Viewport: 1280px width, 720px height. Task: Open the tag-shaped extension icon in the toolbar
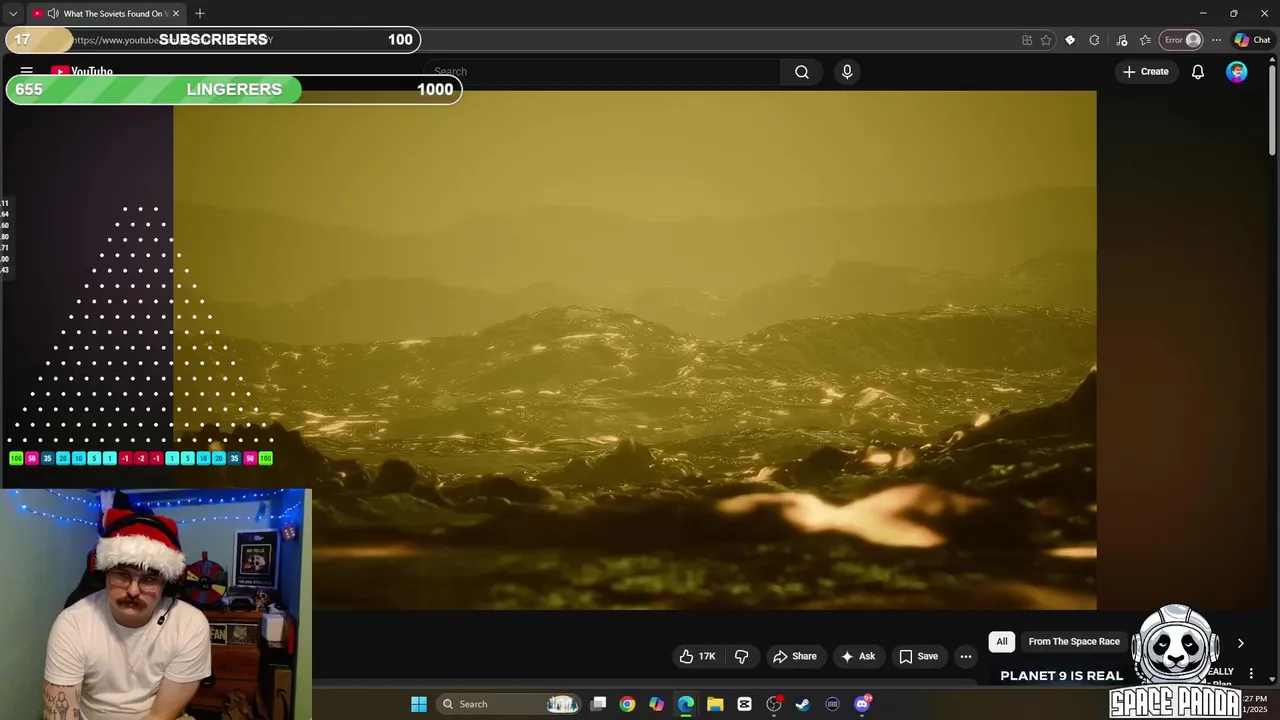click(x=1070, y=40)
